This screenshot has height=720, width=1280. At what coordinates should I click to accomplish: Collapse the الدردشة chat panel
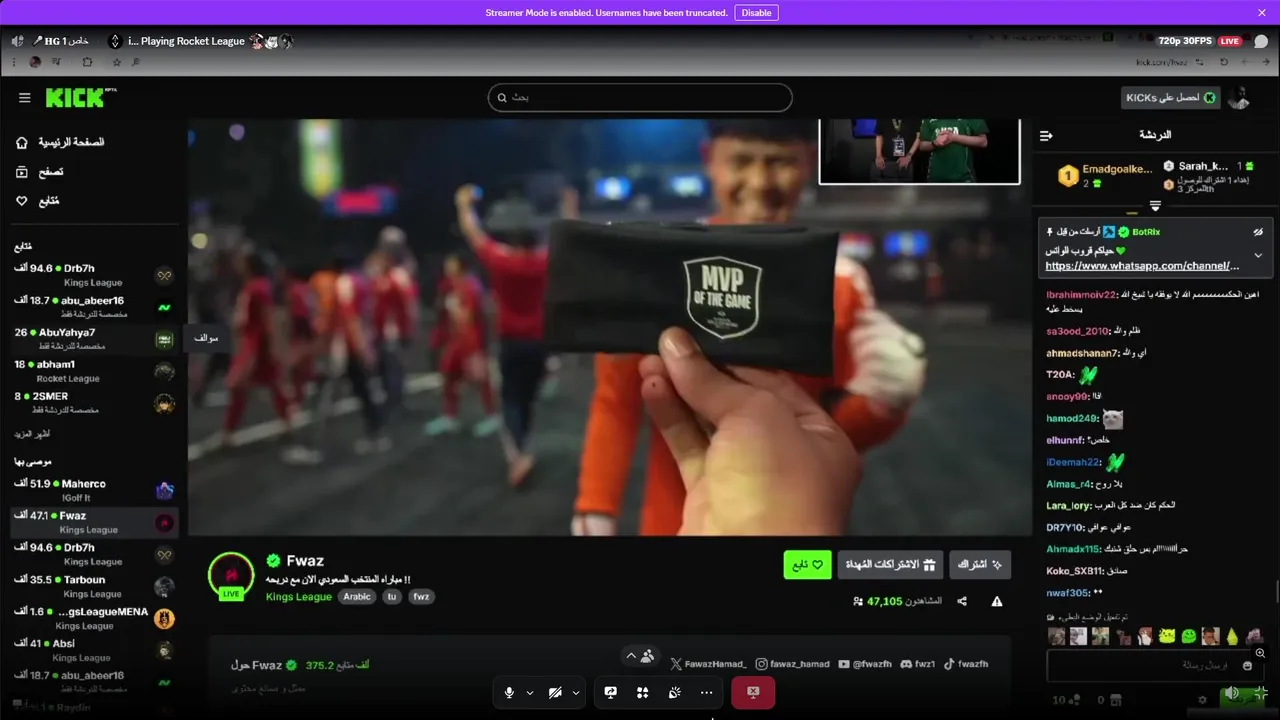[x=1046, y=135]
